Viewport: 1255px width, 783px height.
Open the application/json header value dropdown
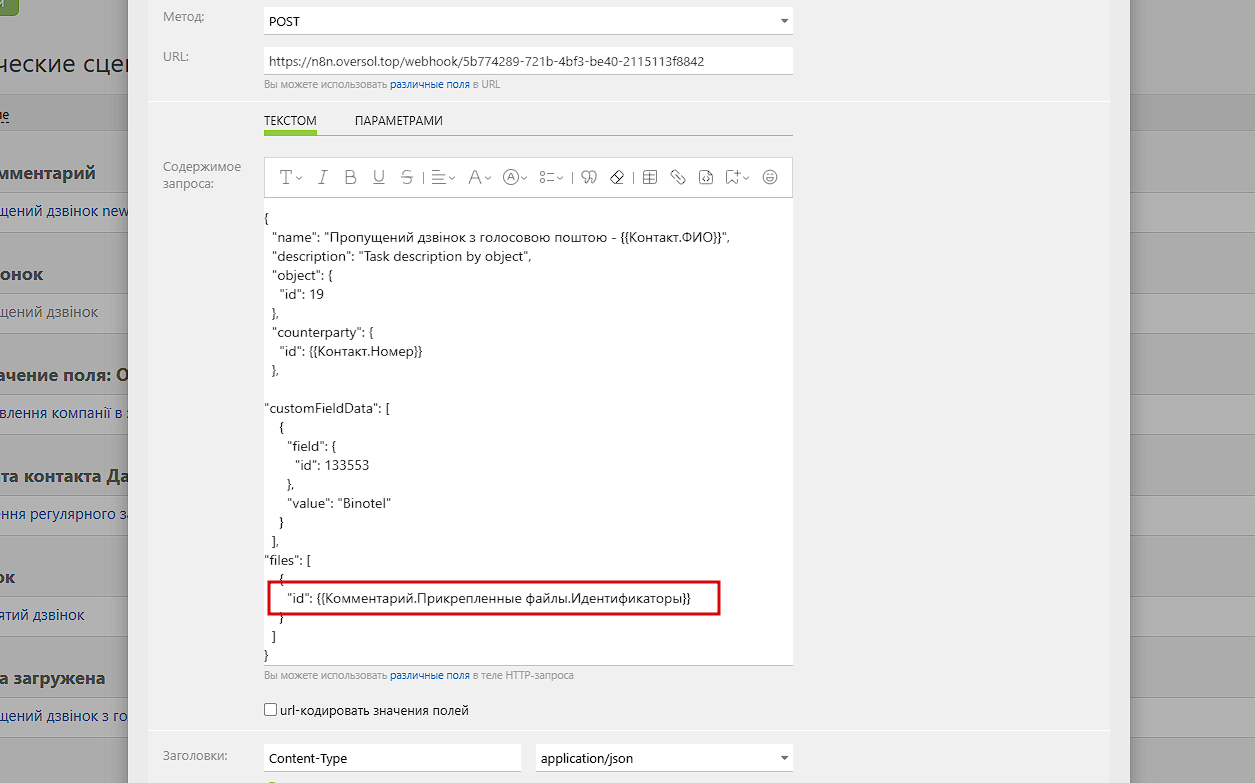(x=664, y=758)
